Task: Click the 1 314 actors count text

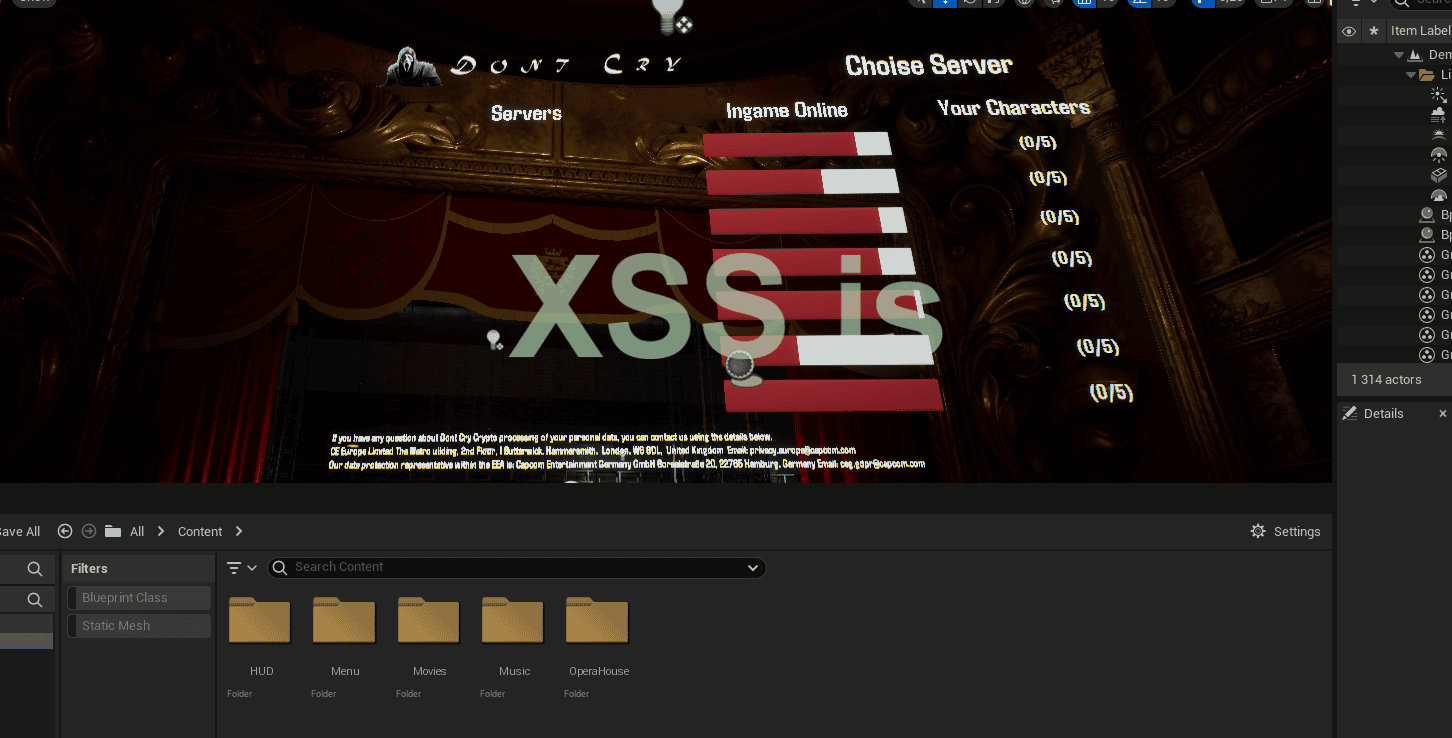Action: (x=1386, y=380)
